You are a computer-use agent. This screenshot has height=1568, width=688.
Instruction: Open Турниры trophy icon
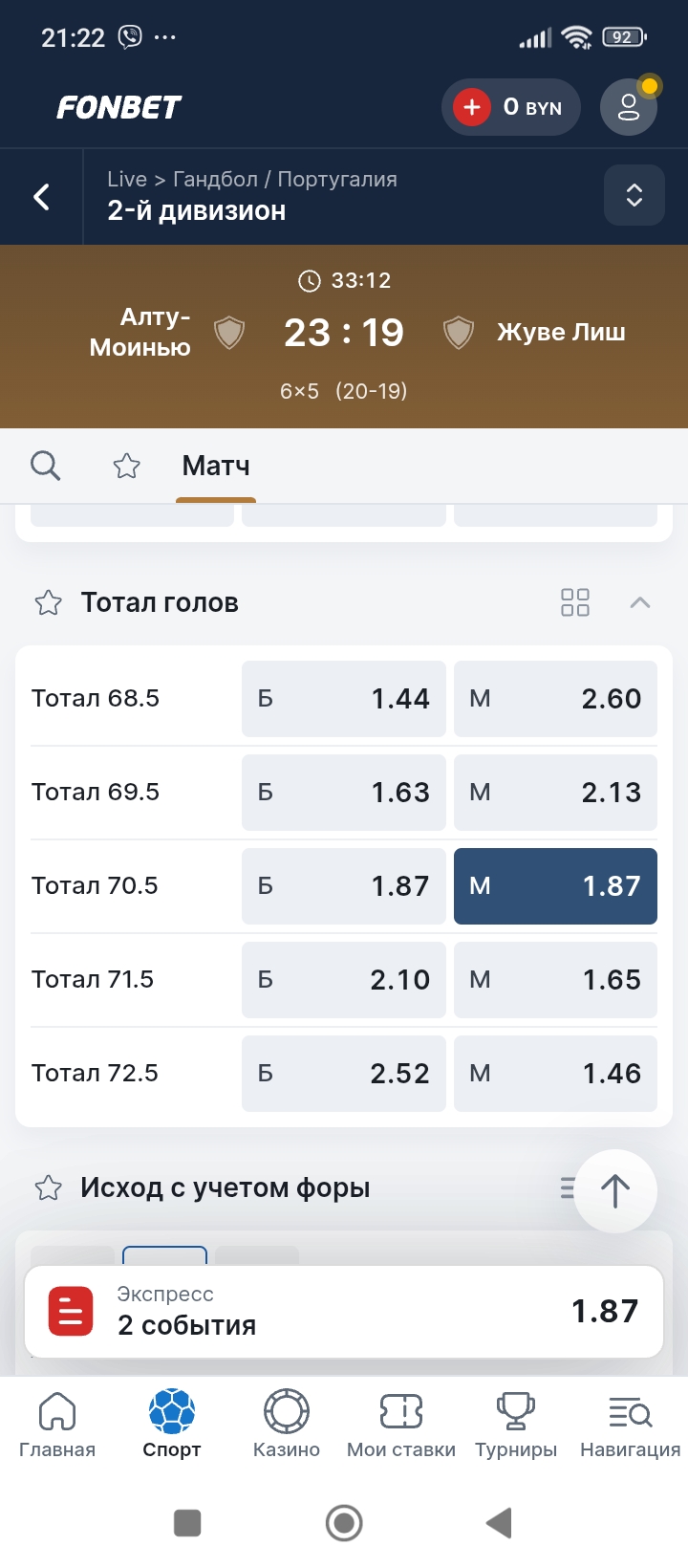click(516, 1422)
